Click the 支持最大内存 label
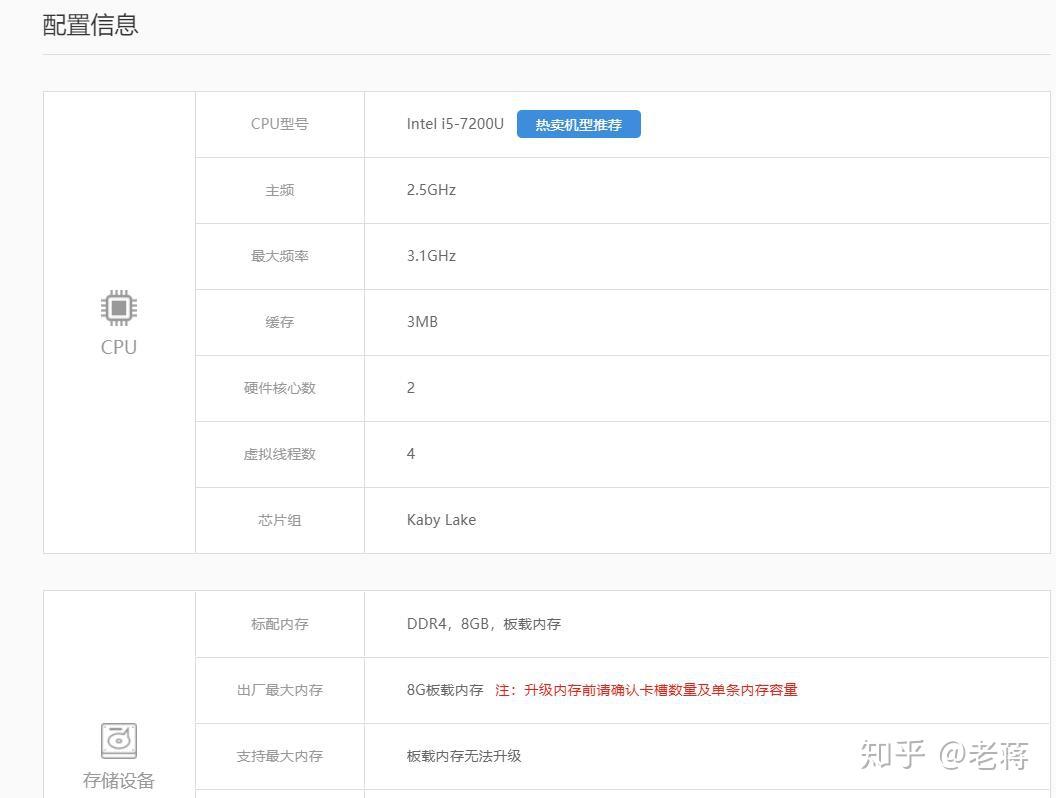Image resolution: width=1056 pixels, height=798 pixels. click(x=279, y=756)
